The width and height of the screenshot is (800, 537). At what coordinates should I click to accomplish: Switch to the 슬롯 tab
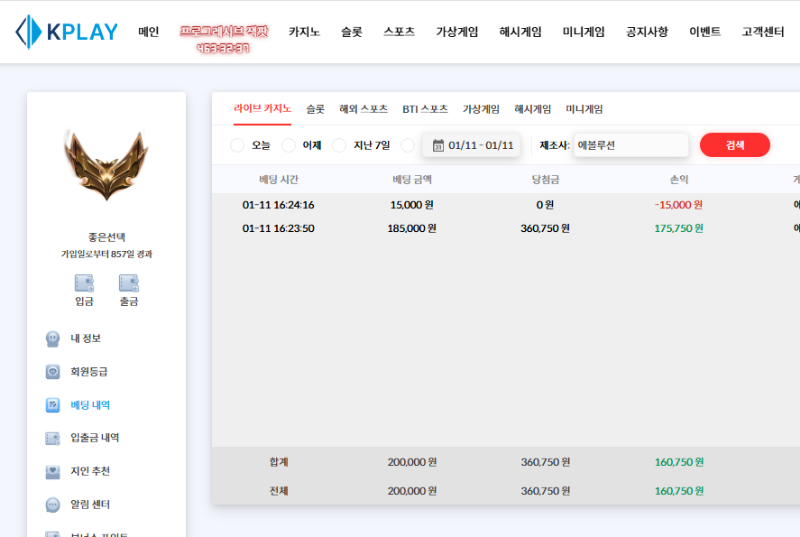(315, 109)
